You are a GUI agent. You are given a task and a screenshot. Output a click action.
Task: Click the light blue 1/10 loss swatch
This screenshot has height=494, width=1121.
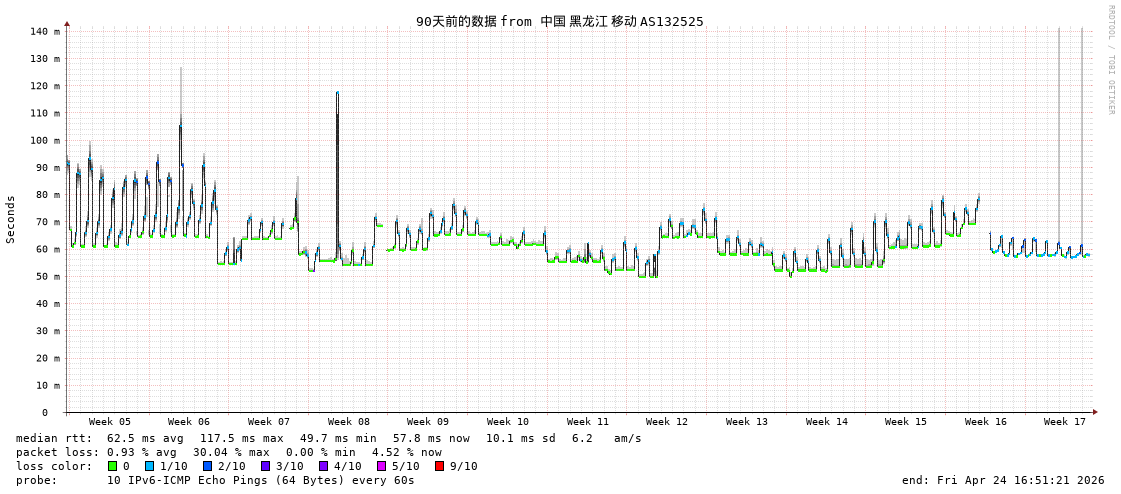pyautogui.click(x=149, y=466)
